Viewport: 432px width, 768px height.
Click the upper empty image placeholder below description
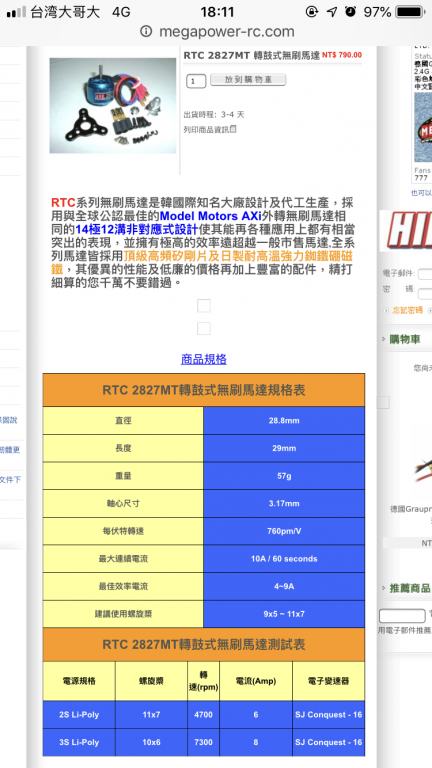[204, 306]
